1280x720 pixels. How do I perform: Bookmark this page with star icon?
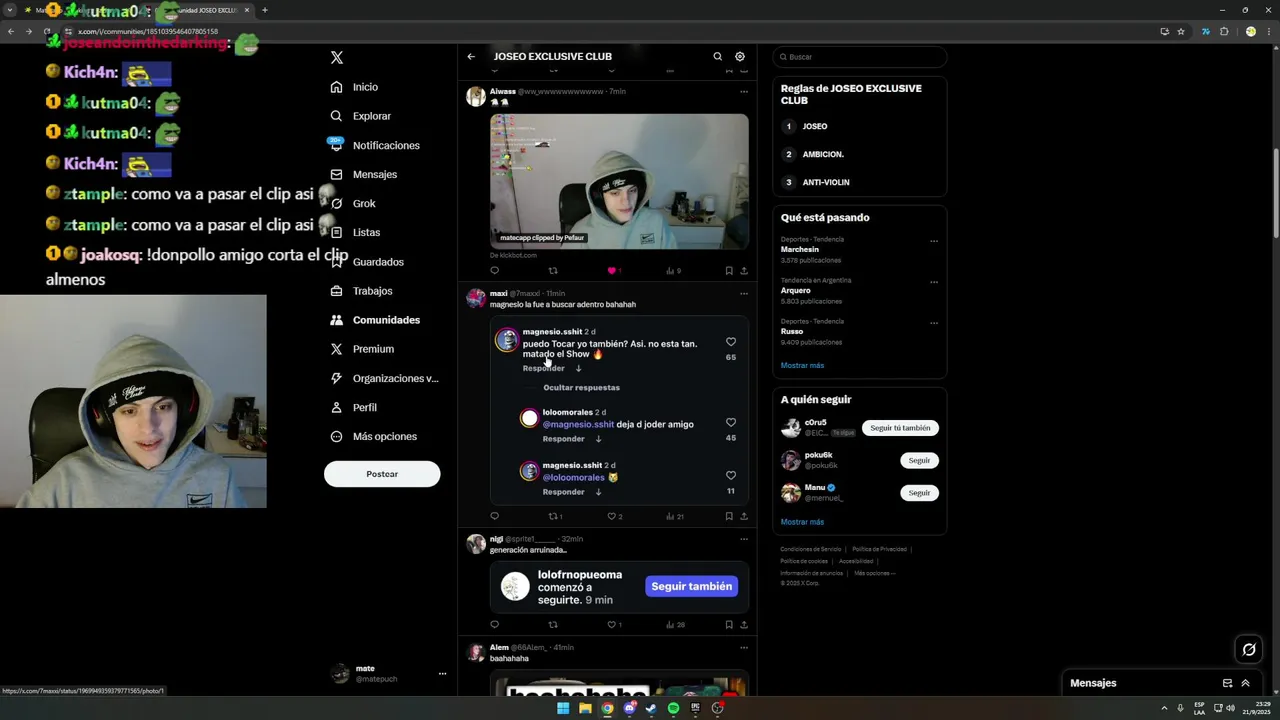pos(1181,32)
